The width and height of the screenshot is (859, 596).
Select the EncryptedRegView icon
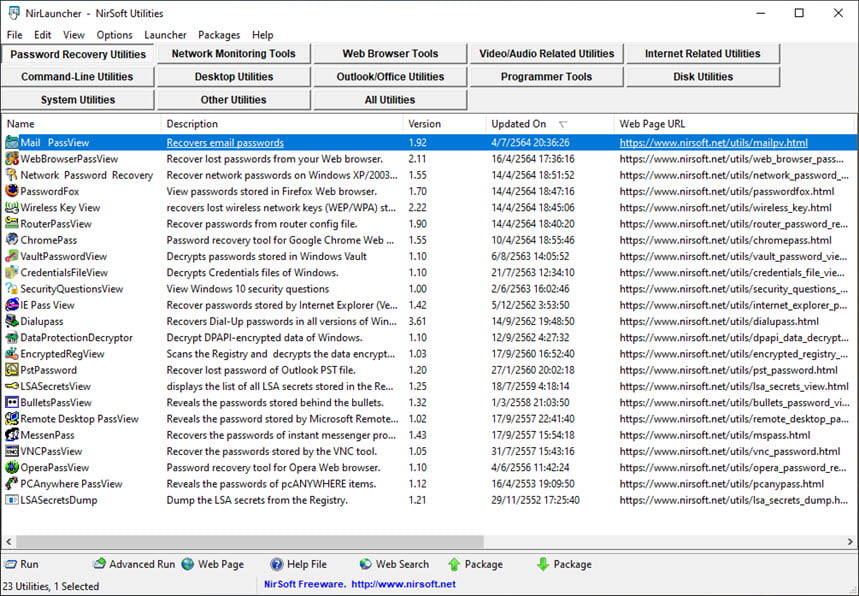(12, 354)
